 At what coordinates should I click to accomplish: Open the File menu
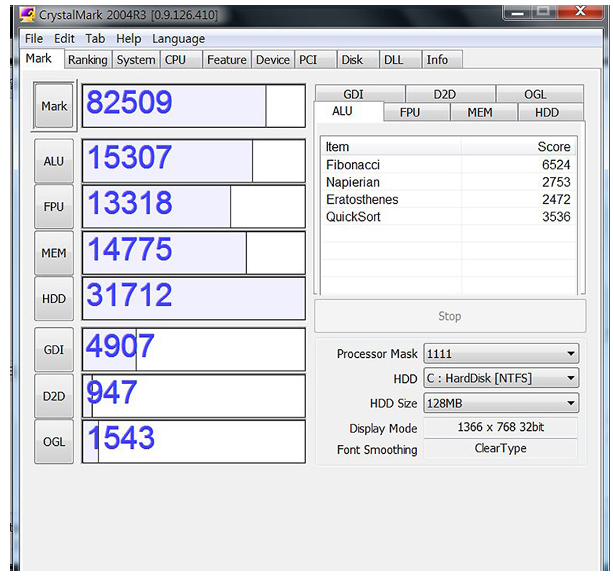(34, 38)
